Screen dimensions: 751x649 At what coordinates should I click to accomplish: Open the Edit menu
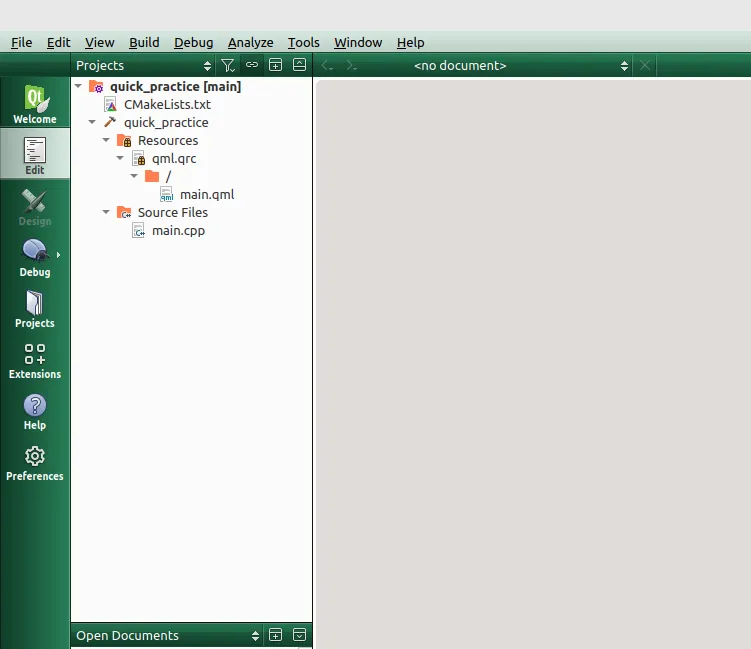coord(58,43)
